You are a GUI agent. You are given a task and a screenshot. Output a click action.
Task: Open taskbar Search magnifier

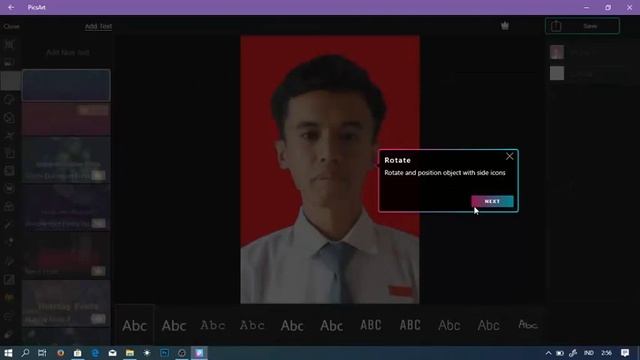point(25,353)
